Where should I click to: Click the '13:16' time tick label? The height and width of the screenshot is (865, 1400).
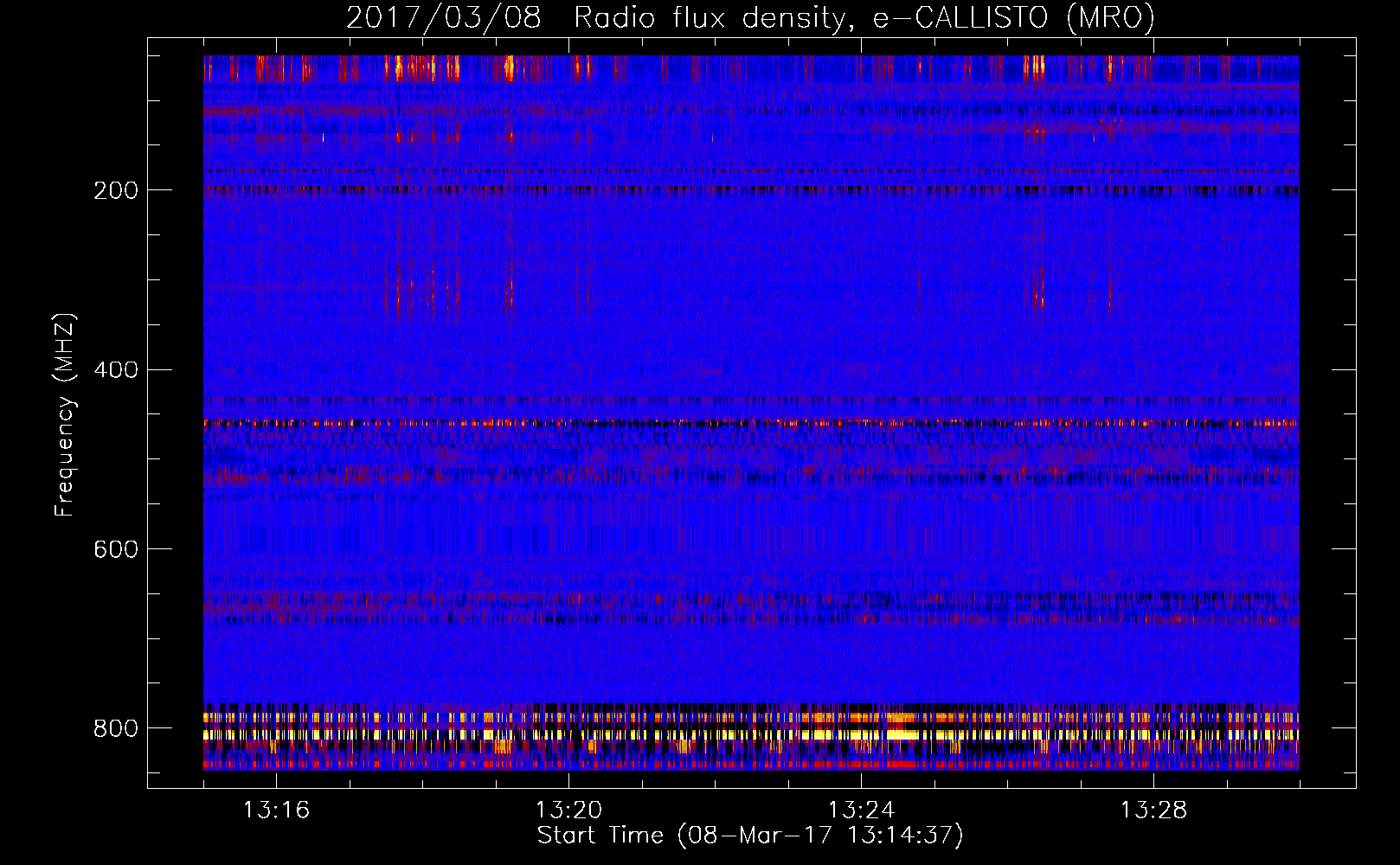pyautogui.click(x=276, y=811)
